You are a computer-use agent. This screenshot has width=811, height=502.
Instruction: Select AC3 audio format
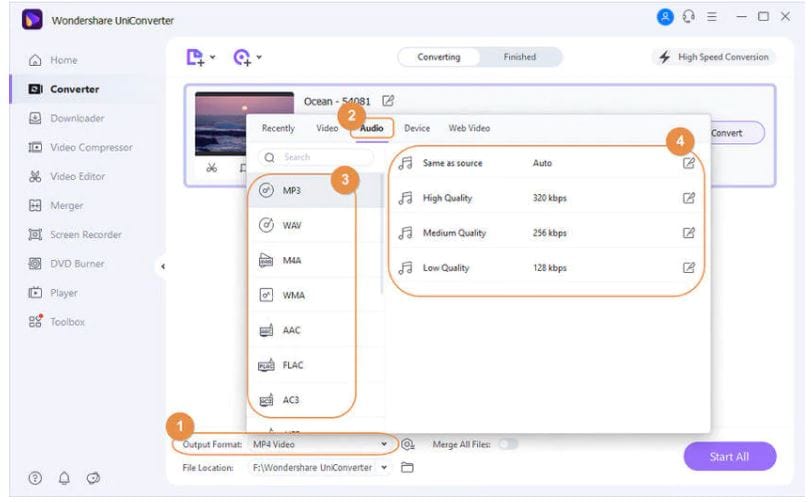314,400
